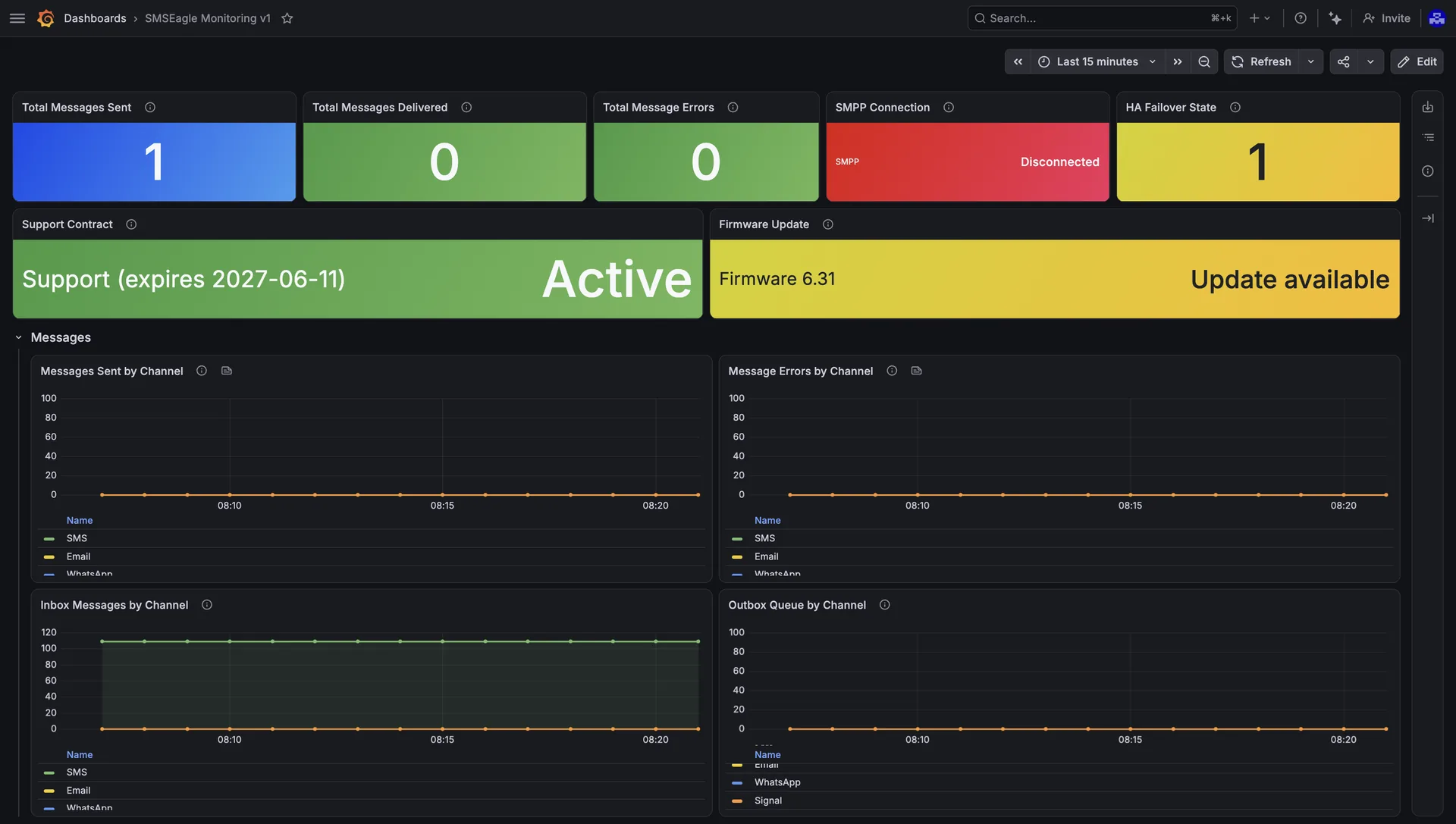Go to the Dashboards breadcrumb
The width and height of the screenshot is (1456, 824).
point(95,18)
